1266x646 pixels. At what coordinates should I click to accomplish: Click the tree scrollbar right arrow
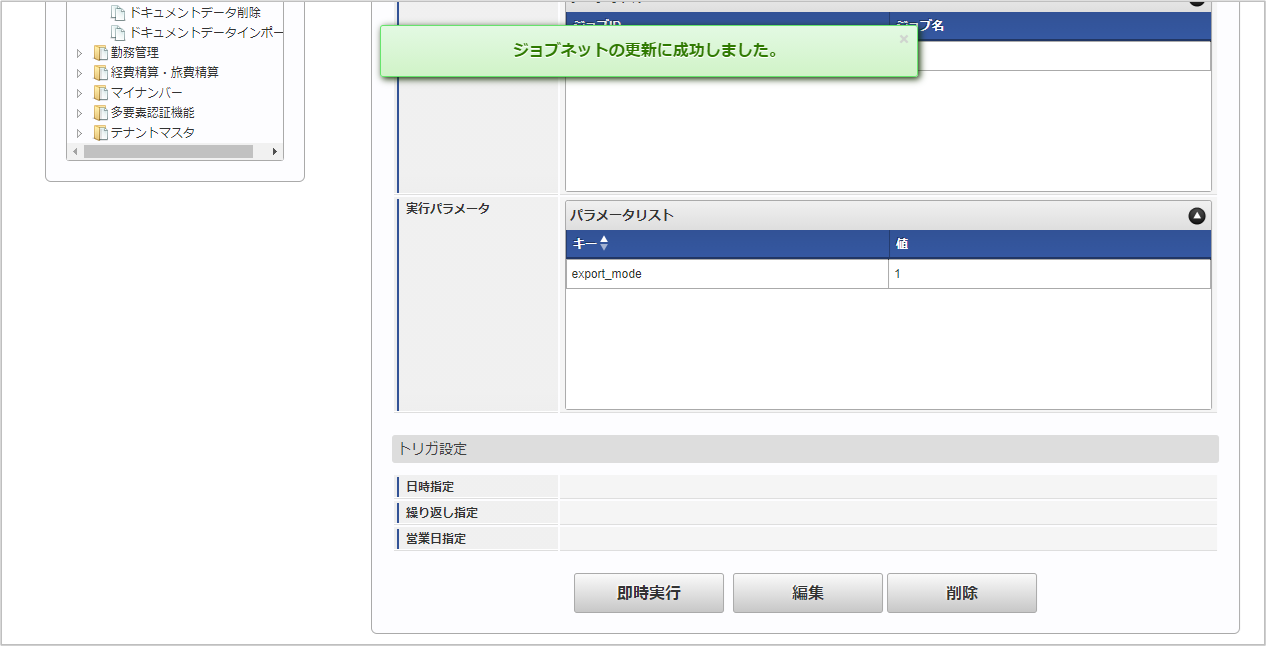point(275,152)
